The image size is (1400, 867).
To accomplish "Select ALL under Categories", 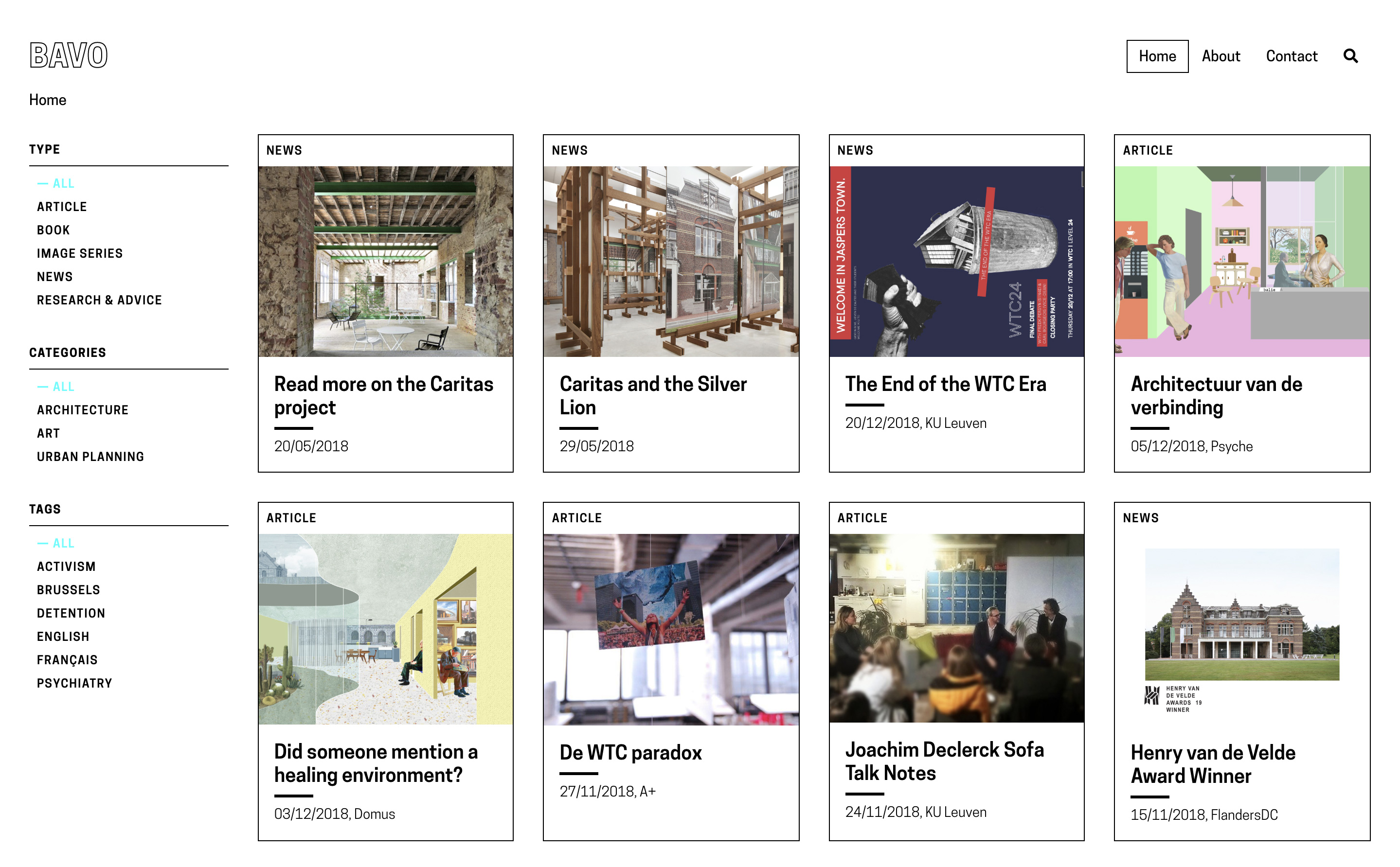I will 55,387.
